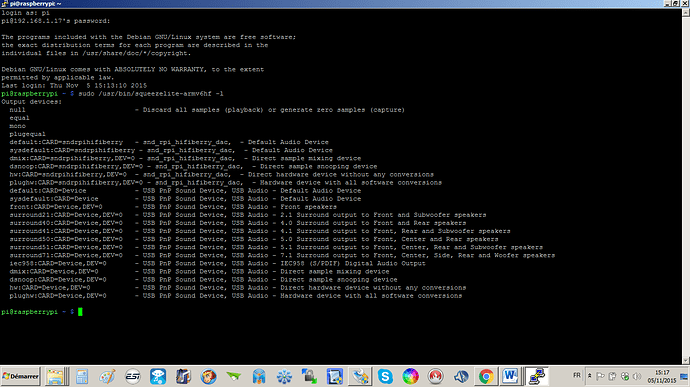Open the Audacity-style headphones icon
This screenshot has width=690, height=387.
coord(461,376)
